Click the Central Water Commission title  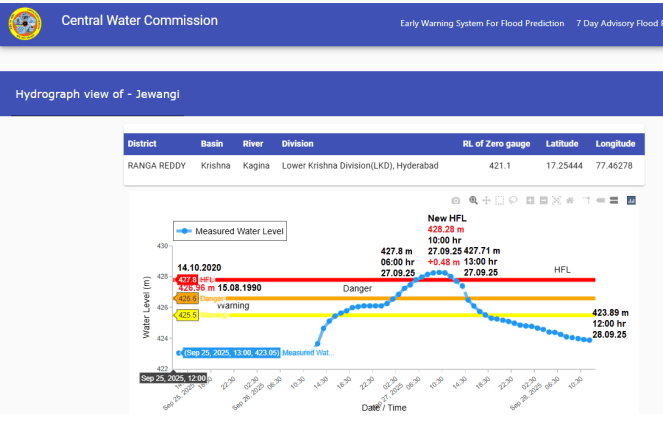point(139,21)
